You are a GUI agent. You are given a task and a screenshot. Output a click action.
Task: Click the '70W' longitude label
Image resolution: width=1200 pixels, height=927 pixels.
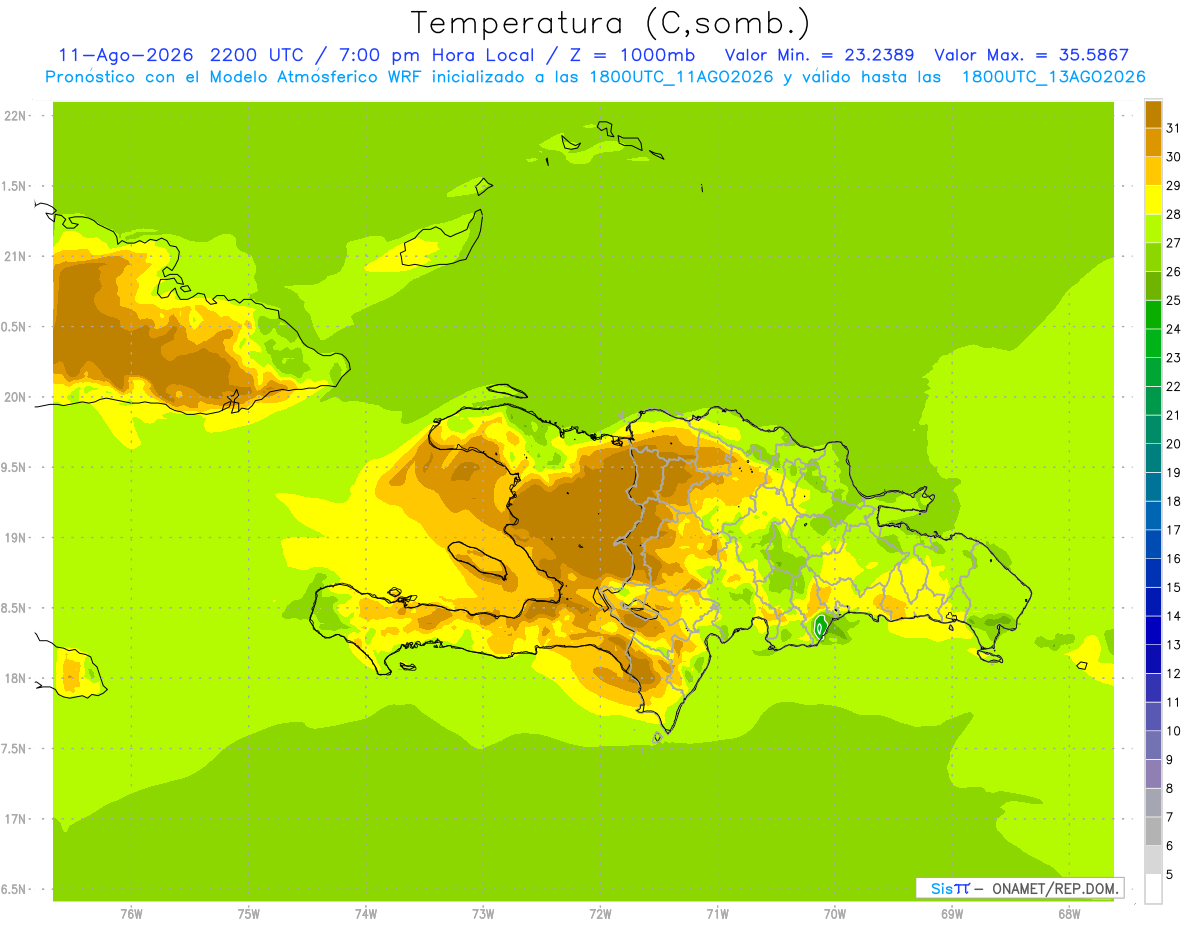tap(835, 914)
